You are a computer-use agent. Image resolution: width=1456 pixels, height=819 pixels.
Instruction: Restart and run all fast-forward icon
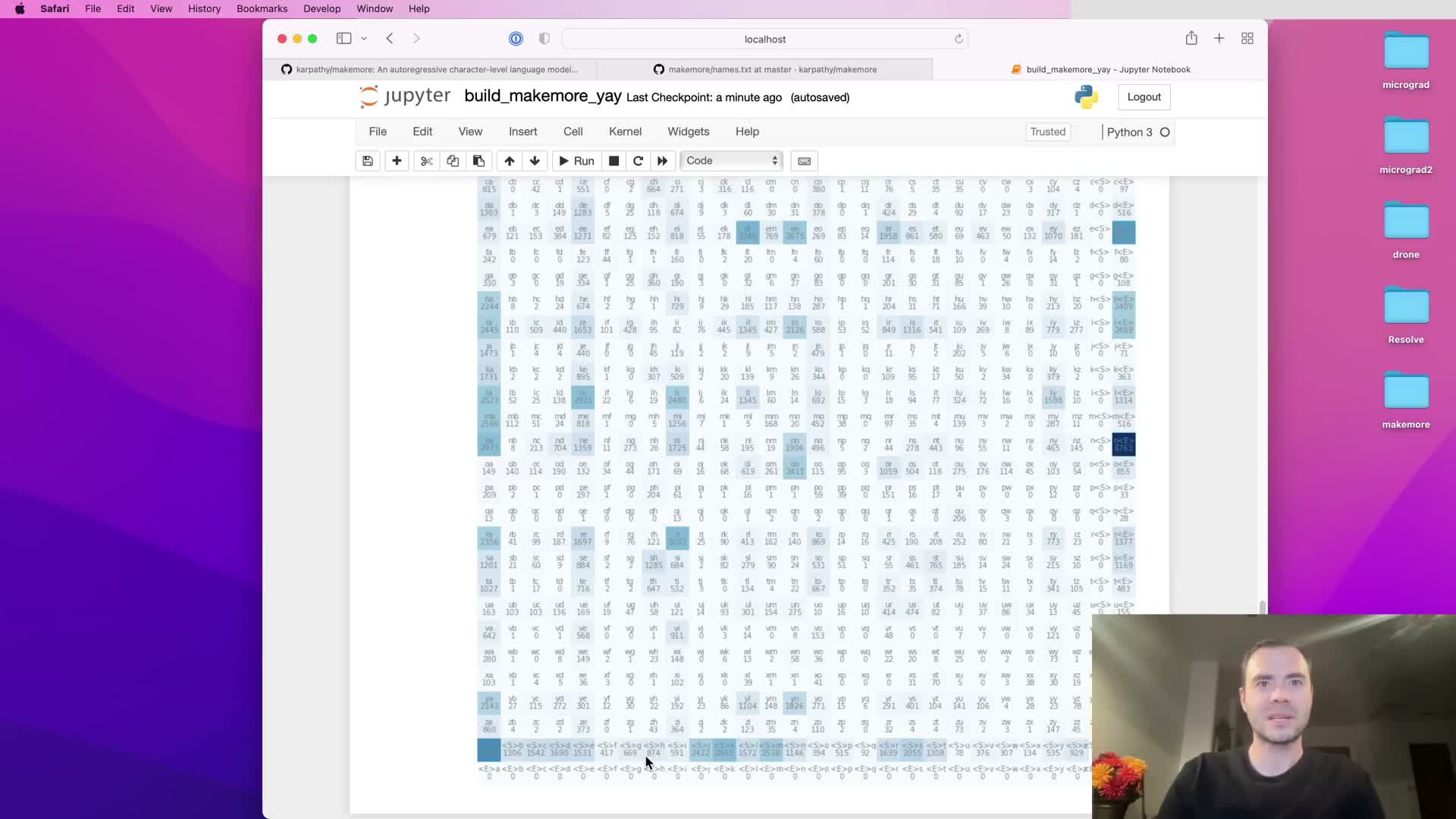pos(662,161)
